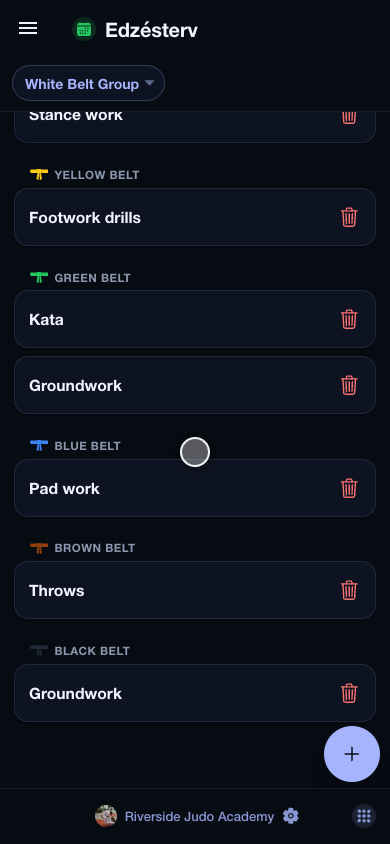Select the Pad work card
The height and width of the screenshot is (844, 390).
click(x=195, y=488)
